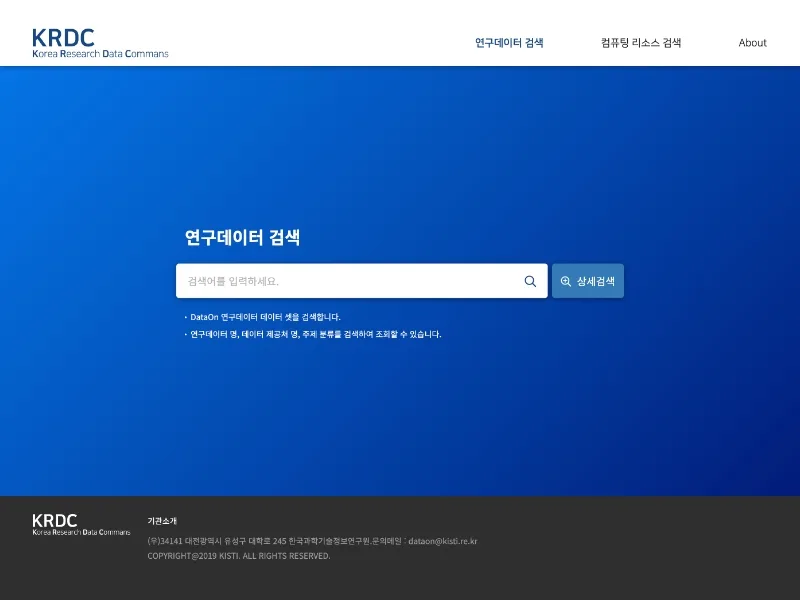Click the DataOn 연구데이터 데이터 셋 description line
This screenshot has height=600, width=800.
pyautogui.click(x=265, y=317)
